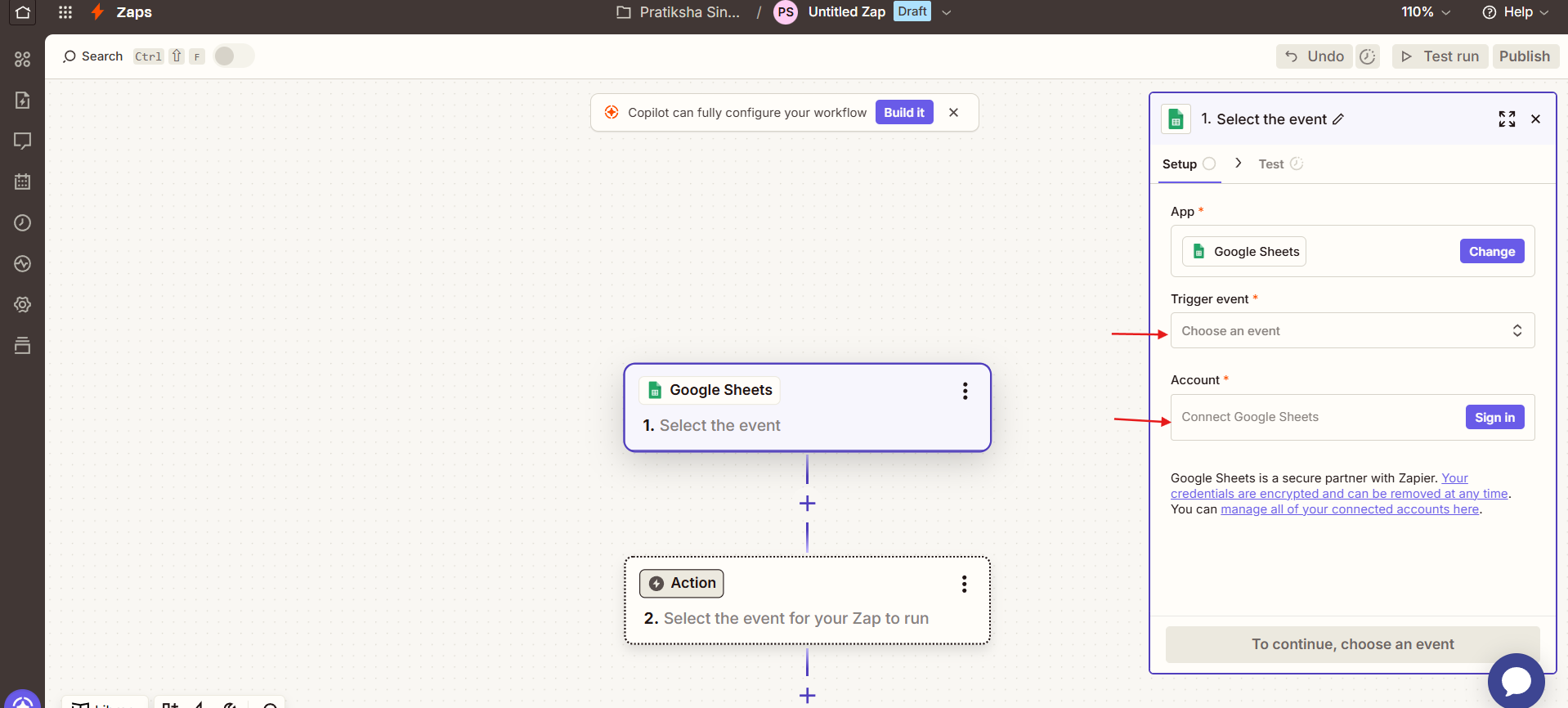
Task: Click the PS user avatar
Action: click(786, 12)
